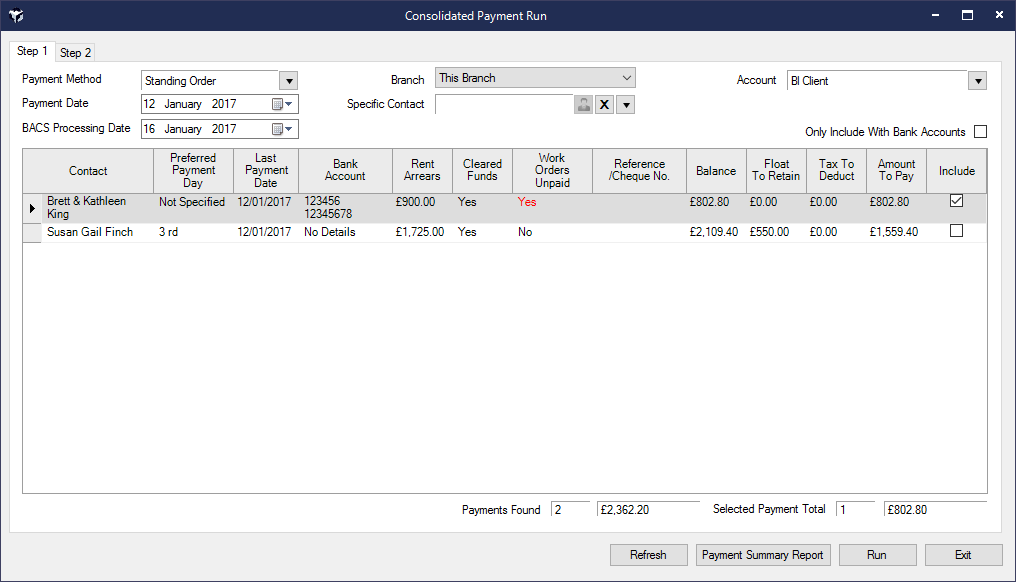Image resolution: width=1016 pixels, height=582 pixels.
Task: Open the Branch dropdown list
Action: click(626, 78)
